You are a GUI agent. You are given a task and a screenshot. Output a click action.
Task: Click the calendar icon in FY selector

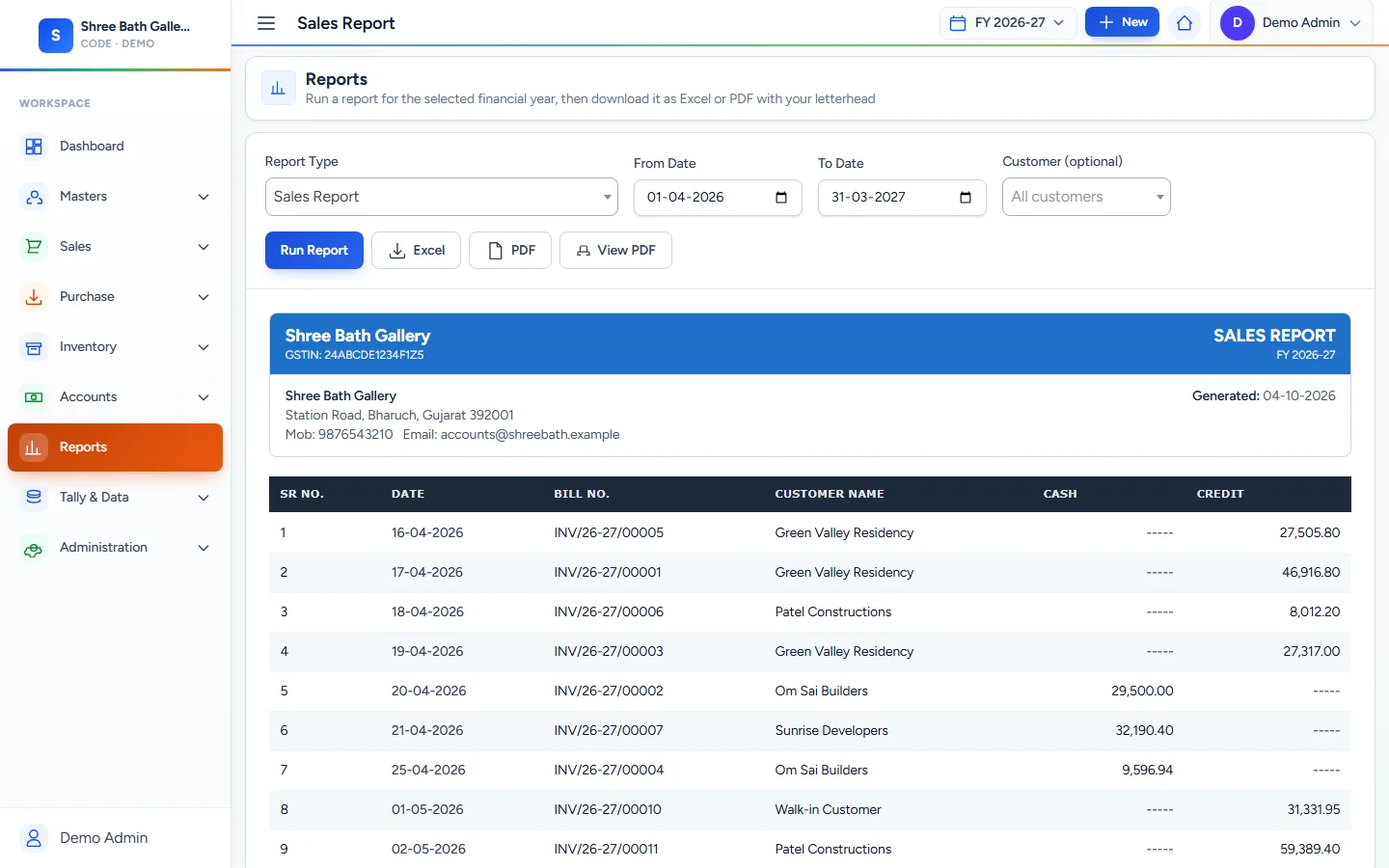[x=958, y=23]
